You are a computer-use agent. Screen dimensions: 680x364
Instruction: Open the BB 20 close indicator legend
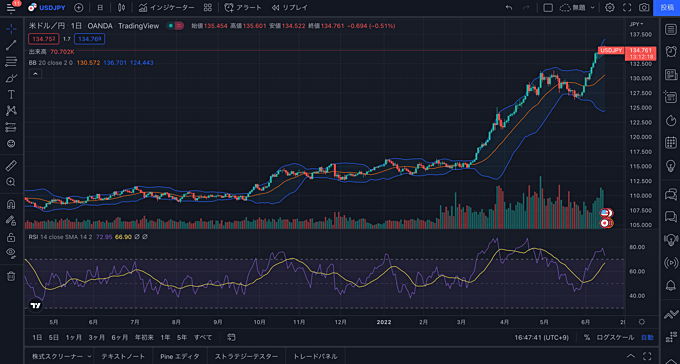tap(50, 63)
